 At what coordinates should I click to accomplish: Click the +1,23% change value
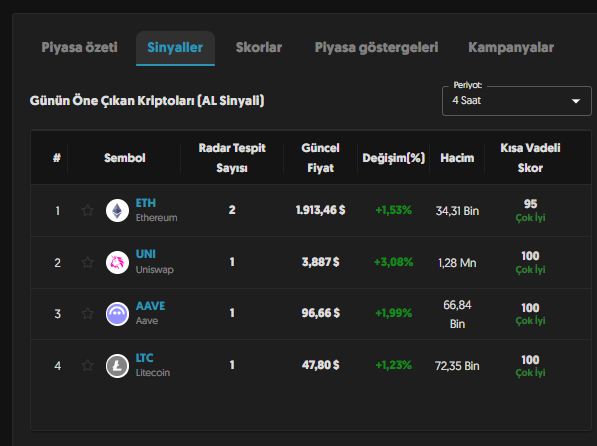[x=393, y=365]
